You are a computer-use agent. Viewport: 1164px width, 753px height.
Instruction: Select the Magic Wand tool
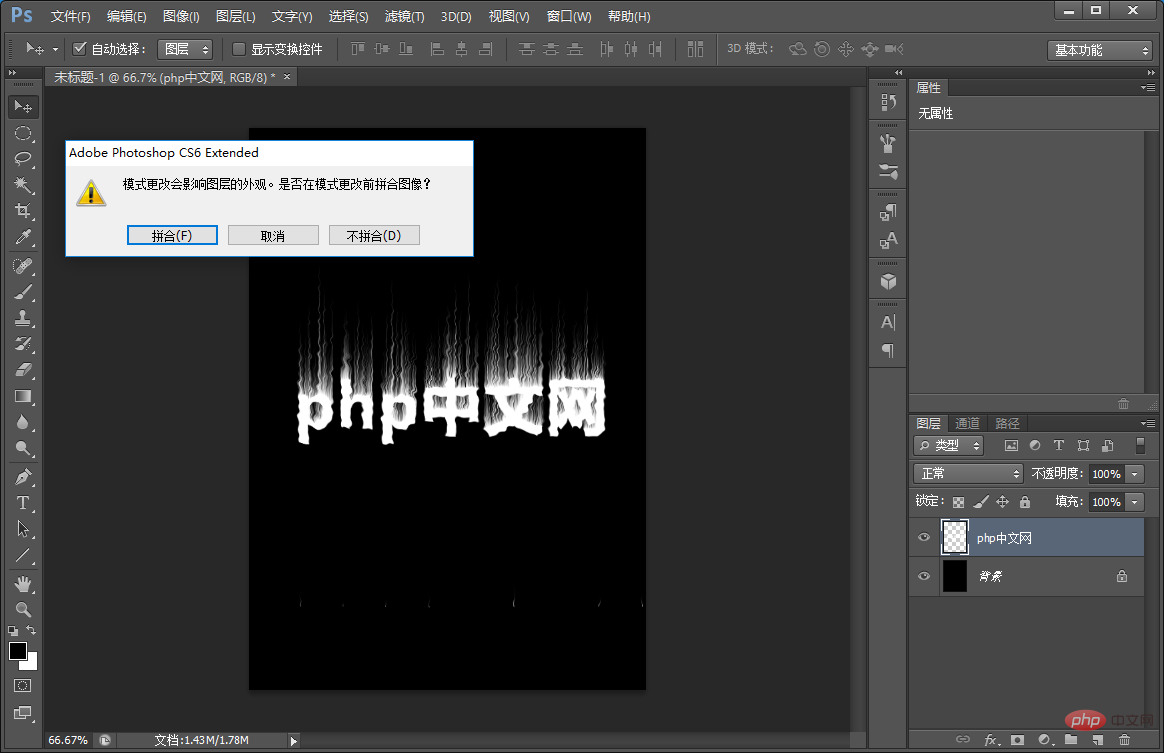pos(23,184)
